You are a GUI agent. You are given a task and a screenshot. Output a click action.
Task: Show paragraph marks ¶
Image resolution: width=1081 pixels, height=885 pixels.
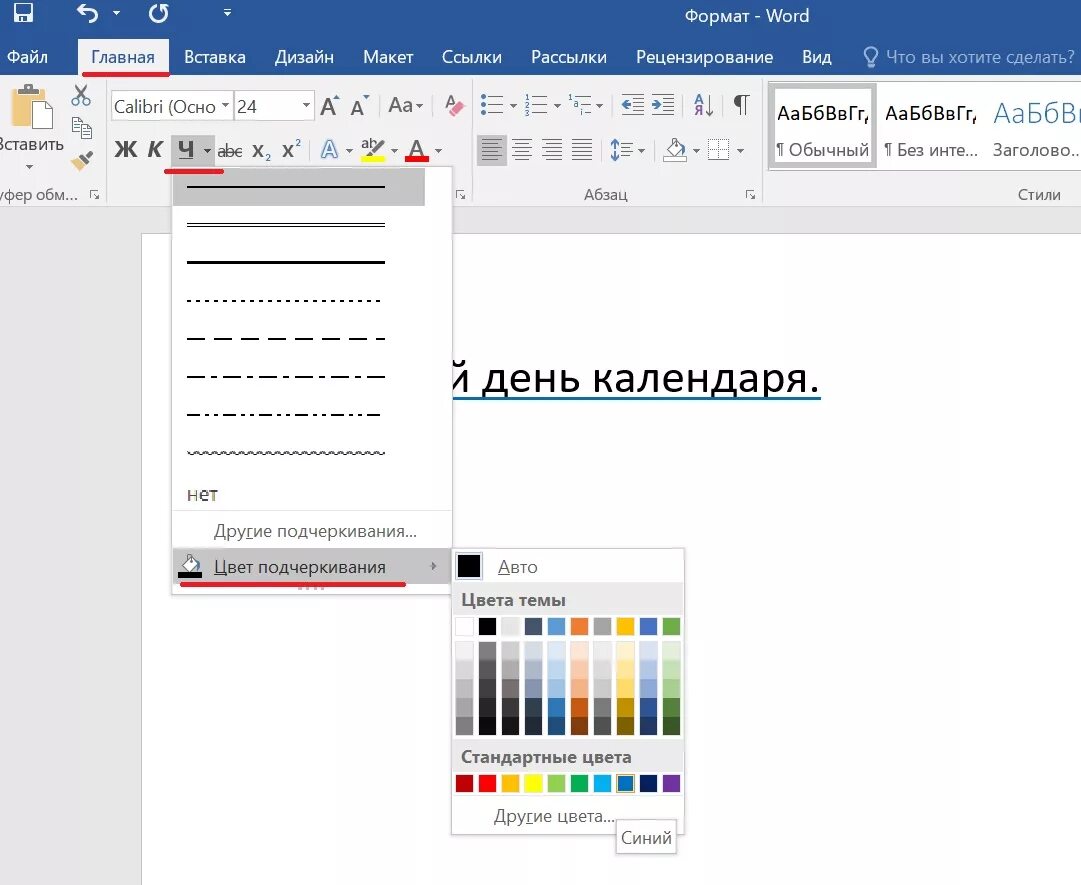click(x=741, y=105)
